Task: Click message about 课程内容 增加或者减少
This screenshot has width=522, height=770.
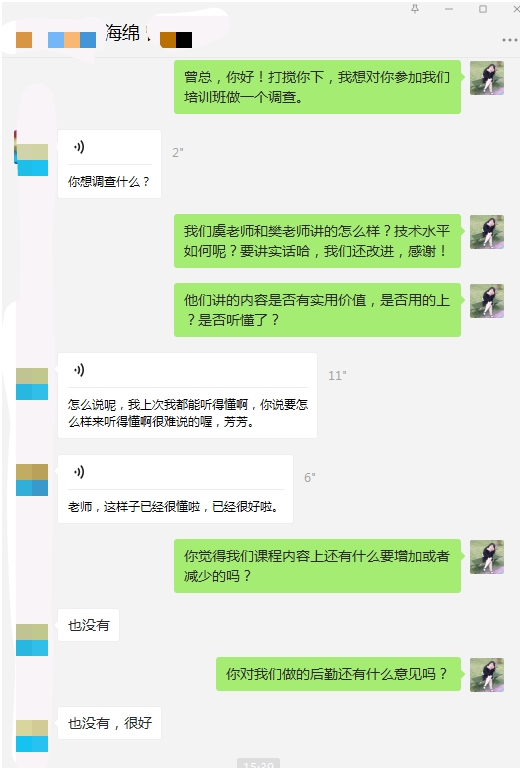Action: point(317,566)
